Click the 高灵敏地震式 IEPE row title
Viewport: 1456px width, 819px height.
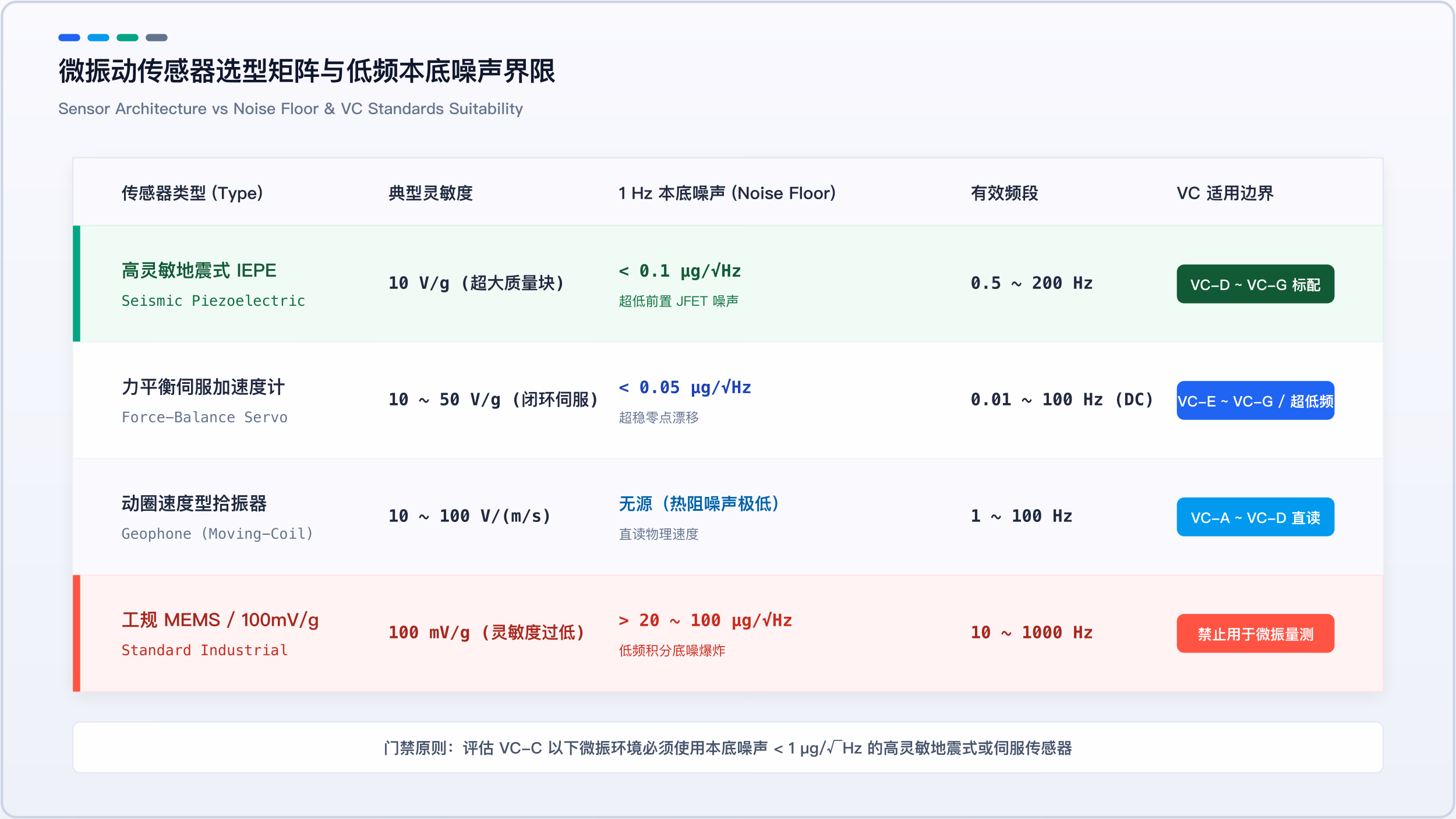(x=199, y=270)
